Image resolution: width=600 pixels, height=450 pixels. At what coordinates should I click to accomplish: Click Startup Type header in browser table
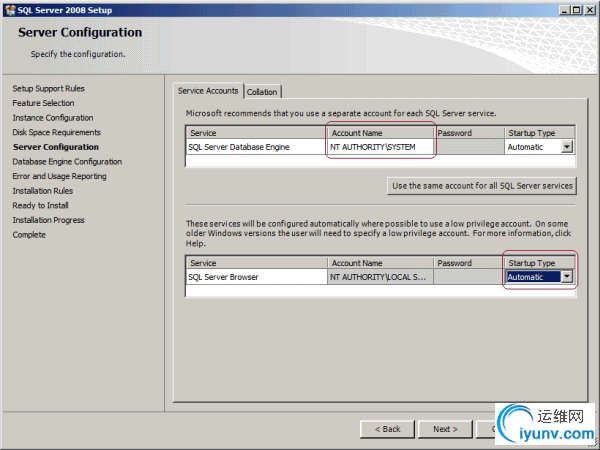tap(540, 263)
